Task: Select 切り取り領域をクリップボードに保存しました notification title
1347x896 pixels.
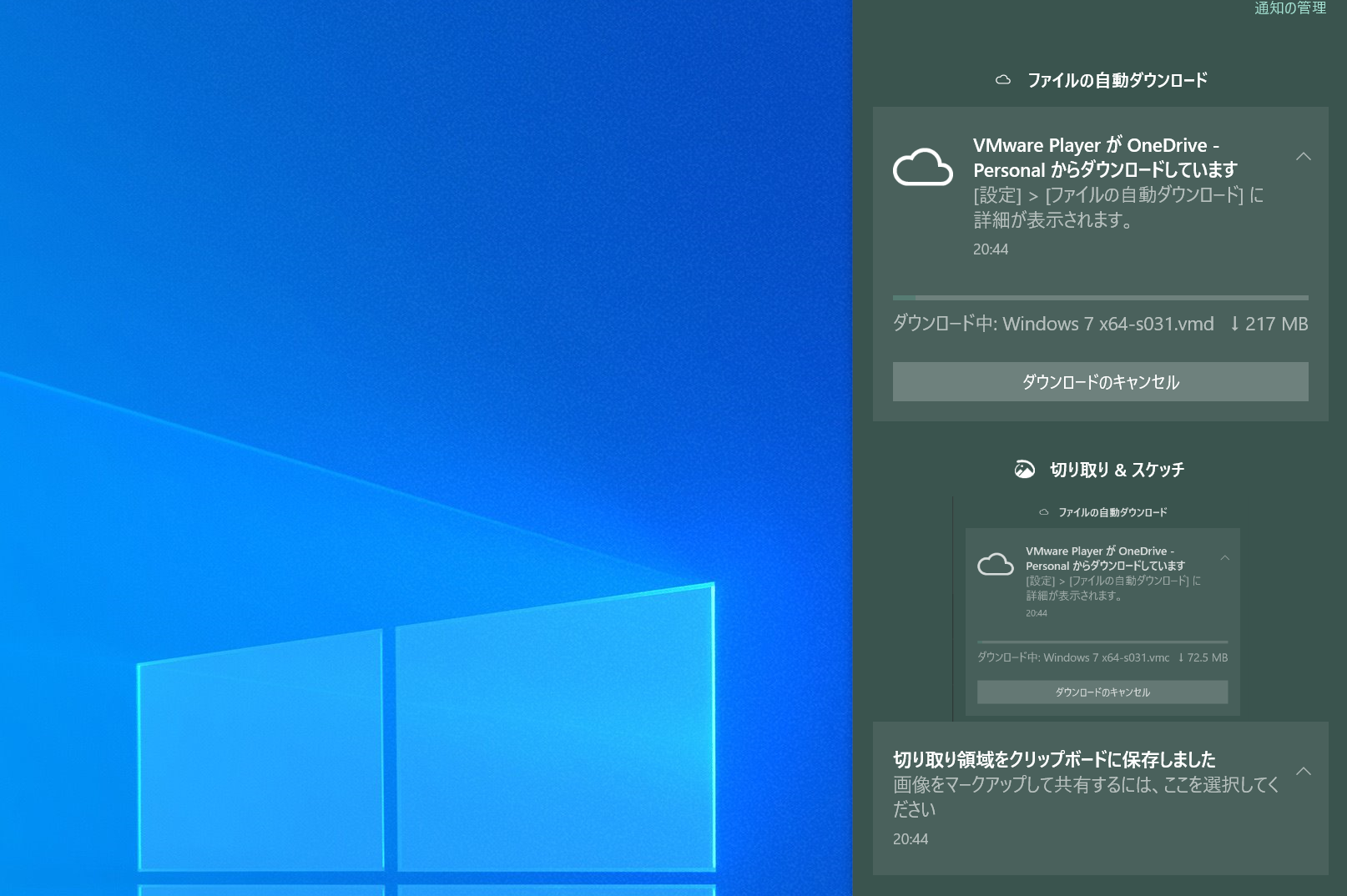Action: (1054, 759)
